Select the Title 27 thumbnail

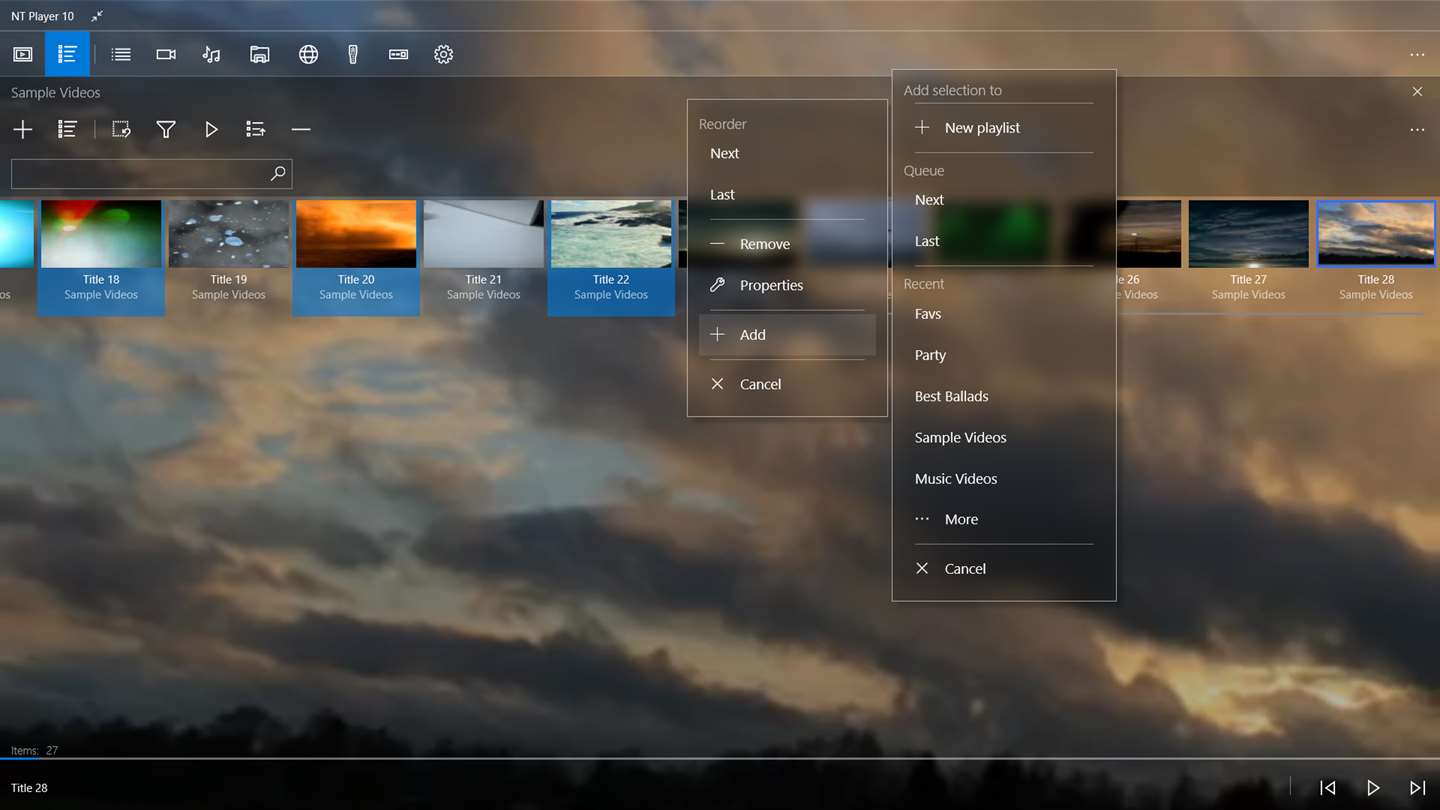pyautogui.click(x=1249, y=234)
